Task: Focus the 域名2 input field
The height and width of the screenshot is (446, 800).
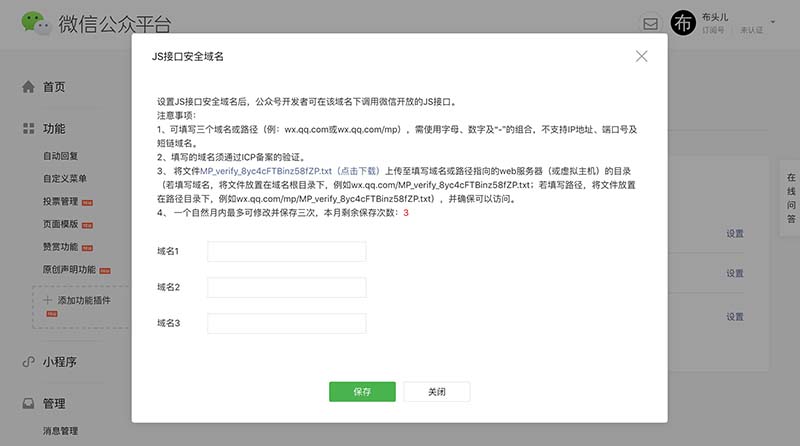Action: [x=287, y=287]
